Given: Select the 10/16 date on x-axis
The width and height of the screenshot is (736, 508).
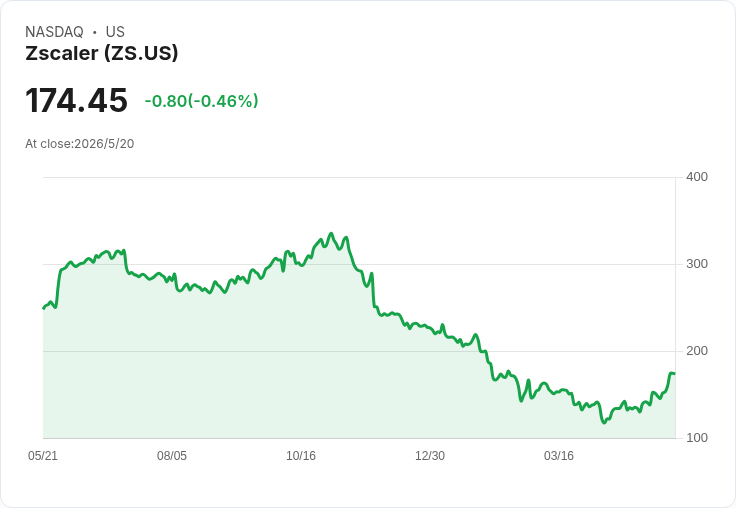Looking at the screenshot, I should click(301, 455).
